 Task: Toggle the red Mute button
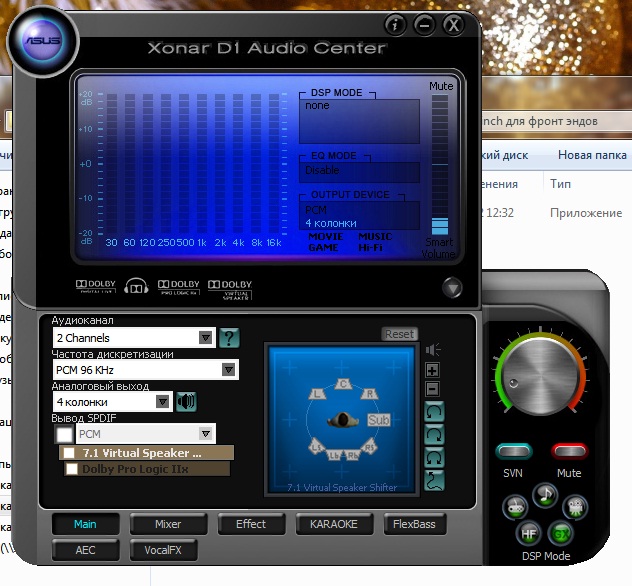570,451
